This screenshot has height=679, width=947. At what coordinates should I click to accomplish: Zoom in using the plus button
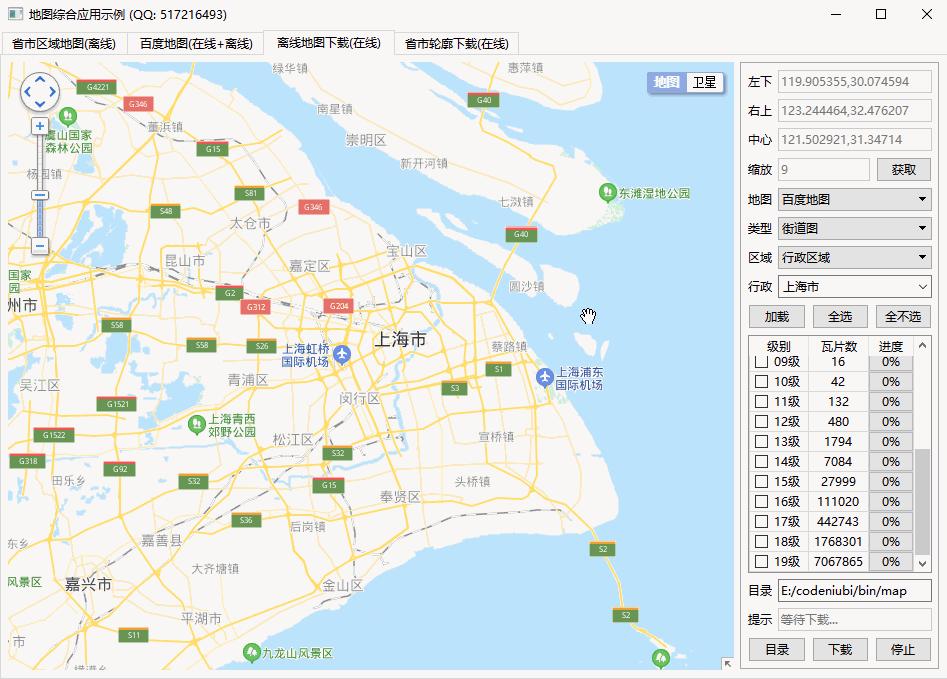(39, 126)
